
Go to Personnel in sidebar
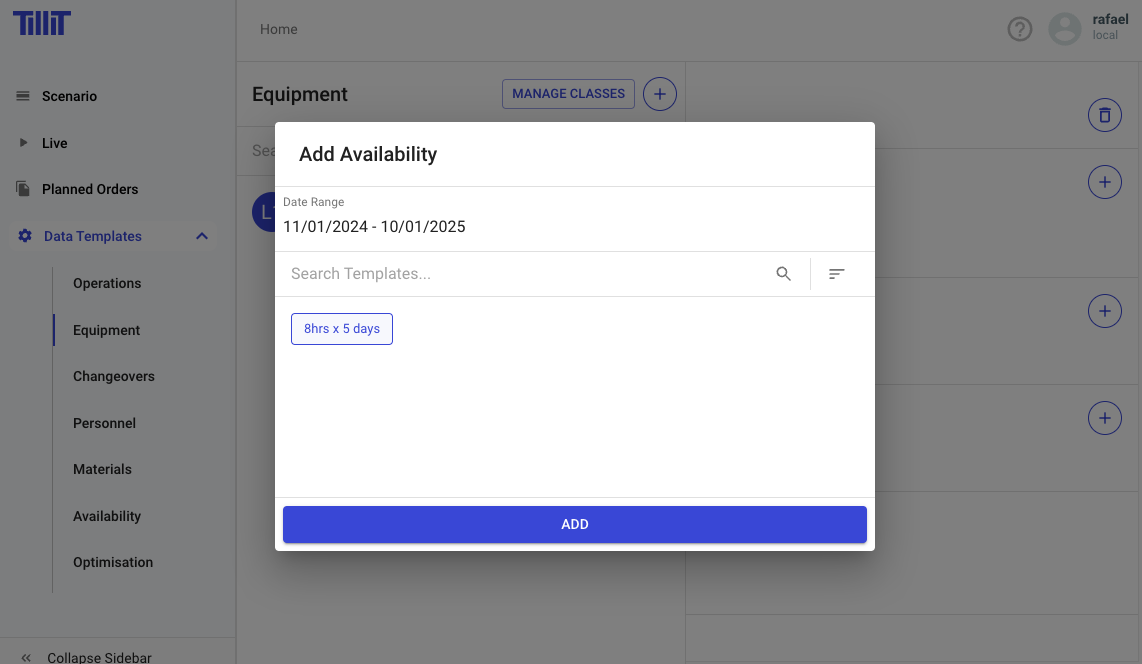click(x=104, y=423)
